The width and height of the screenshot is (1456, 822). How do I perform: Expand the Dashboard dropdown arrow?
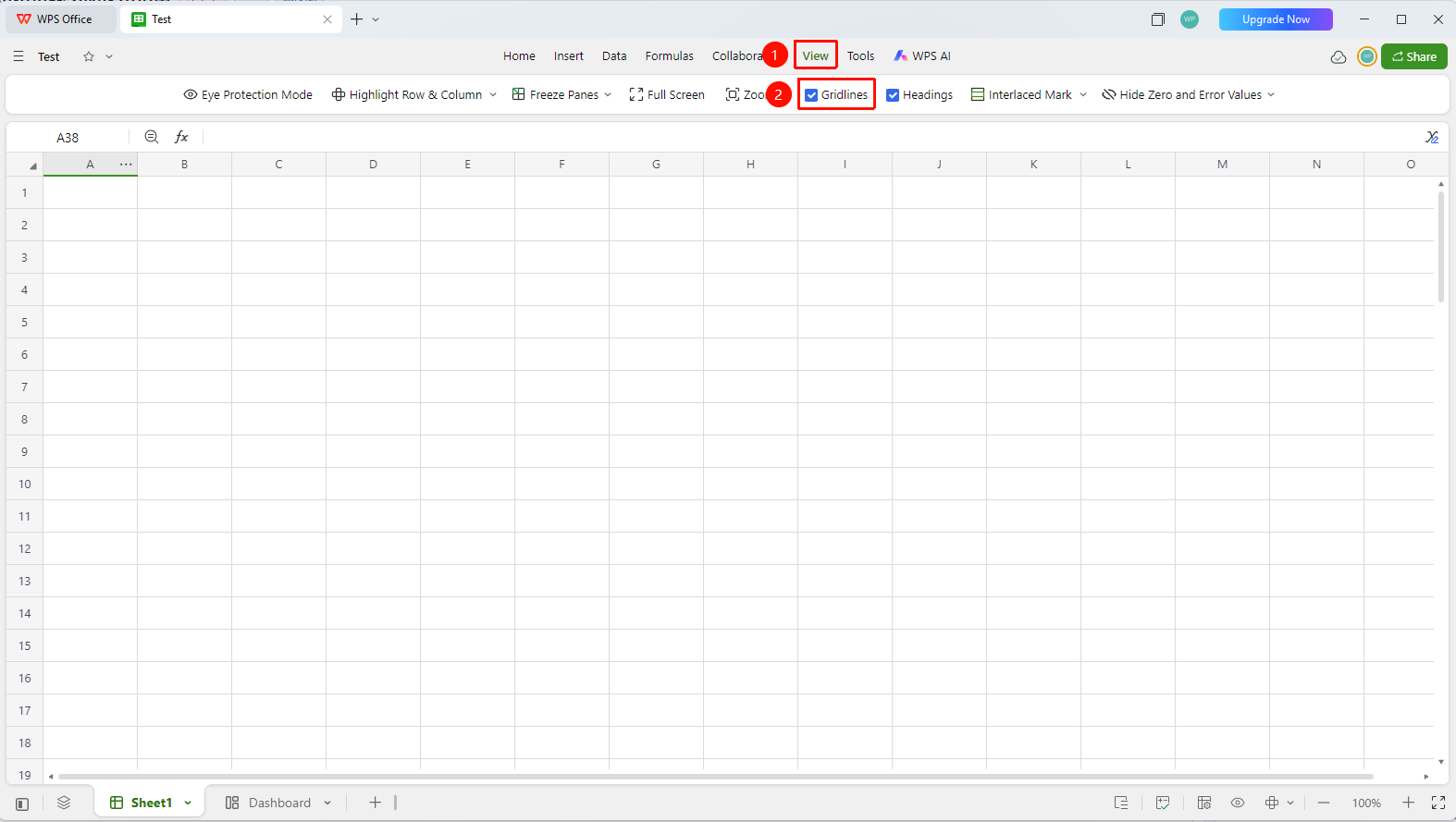pyautogui.click(x=327, y=803)
